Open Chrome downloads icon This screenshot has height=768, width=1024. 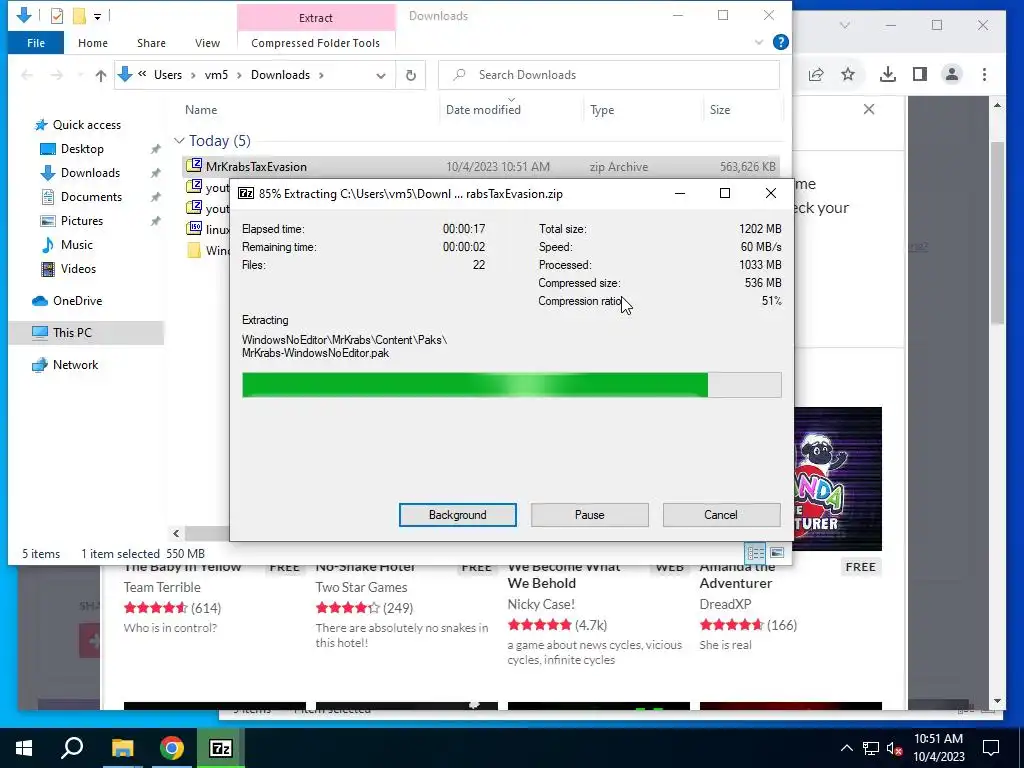pyautogui.click(x=888, y=74)
